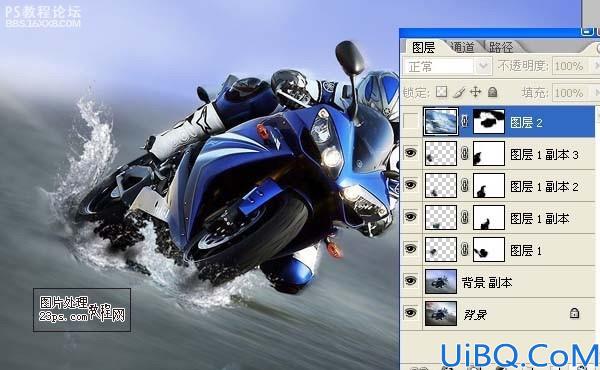The width and height of the screenshot is (600, 370).
Task: Hide 背景 layer with eye icon
Action: coord(411,313)
